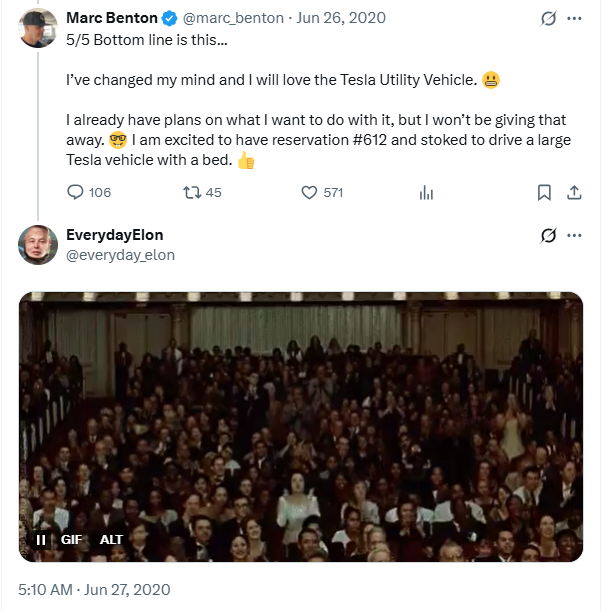Open the EverydayElon name link
The height and width of the screenshot is (611, 606).
tap(114, 235)
